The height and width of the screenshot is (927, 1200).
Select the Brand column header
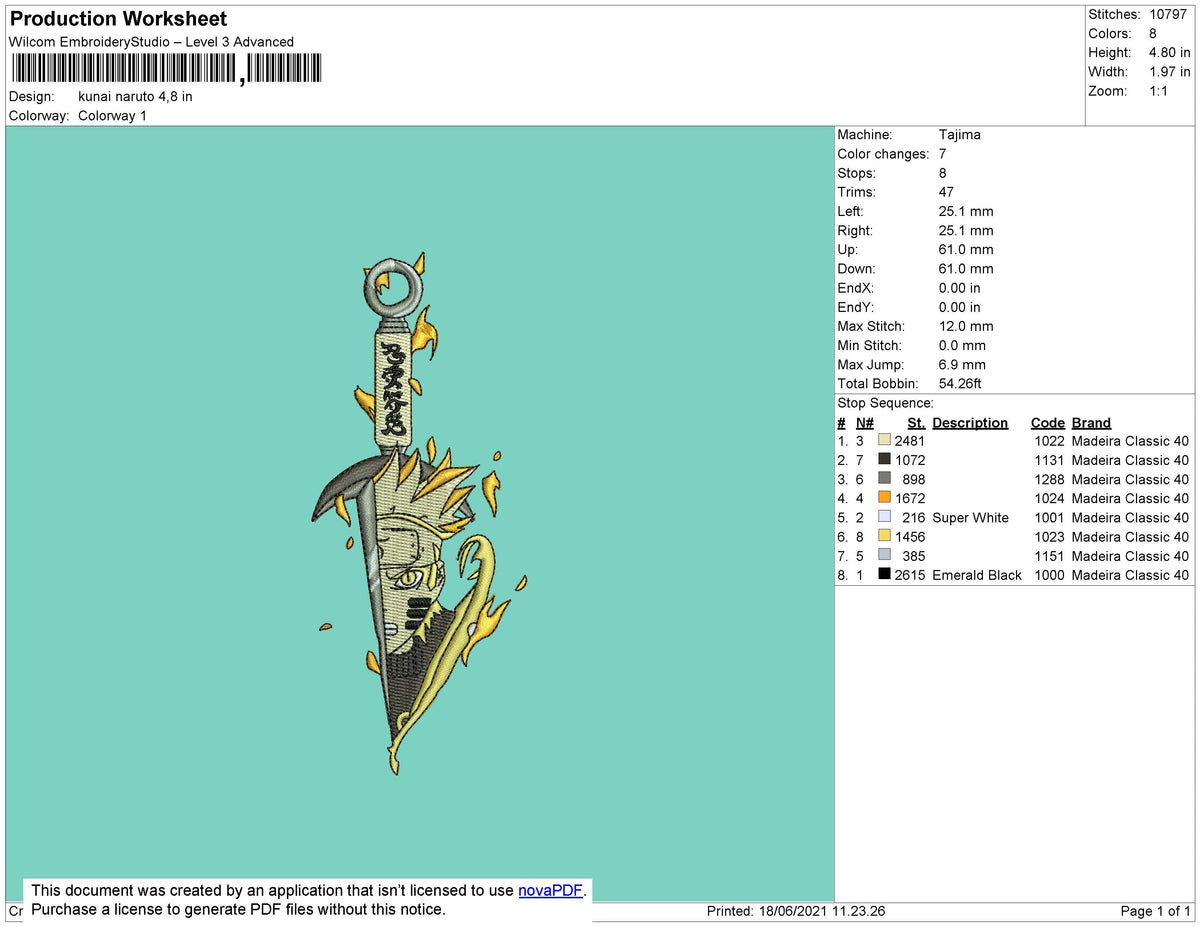pyautogui.click(x=1091, y=423)
